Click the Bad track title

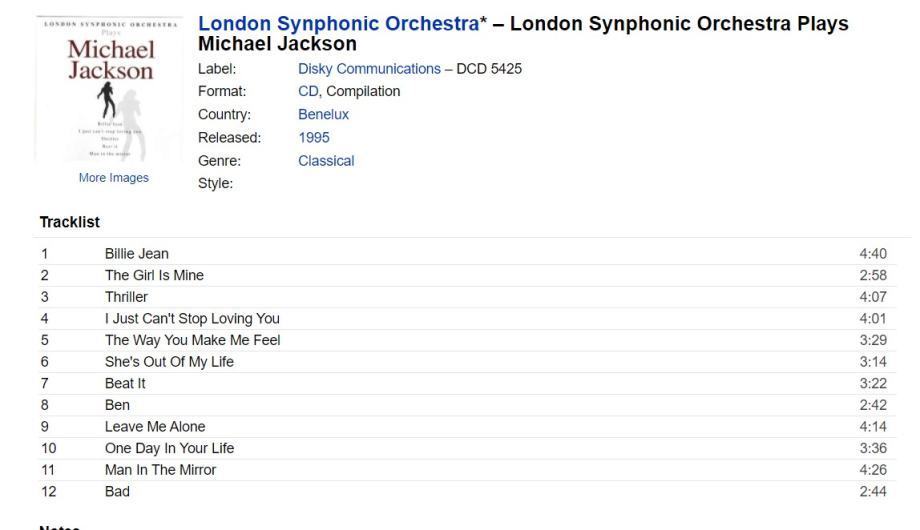point(117,492)
